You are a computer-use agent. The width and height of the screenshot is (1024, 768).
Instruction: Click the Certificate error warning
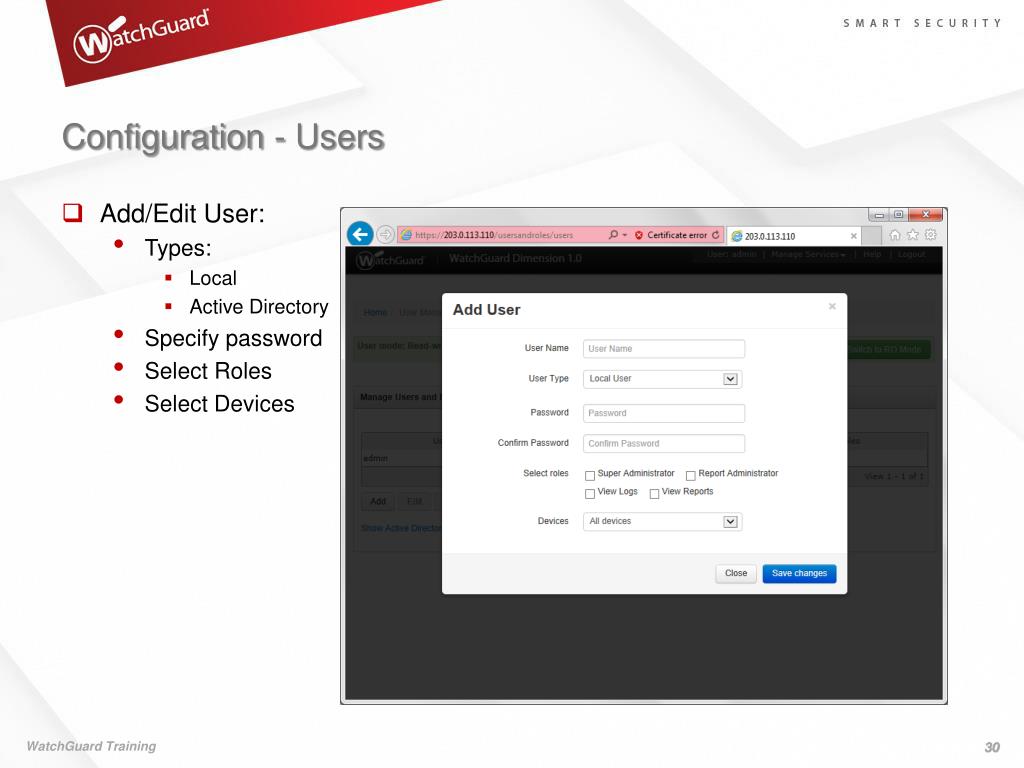click(671, 235)
